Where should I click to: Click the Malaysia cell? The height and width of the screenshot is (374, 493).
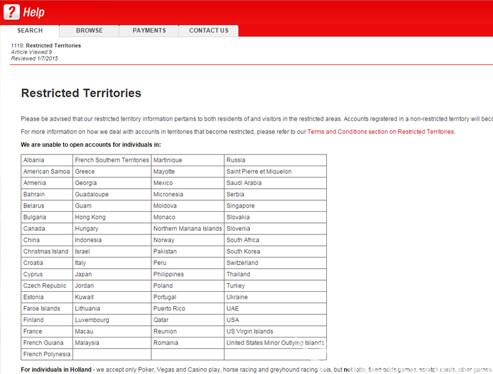(112, 343)
